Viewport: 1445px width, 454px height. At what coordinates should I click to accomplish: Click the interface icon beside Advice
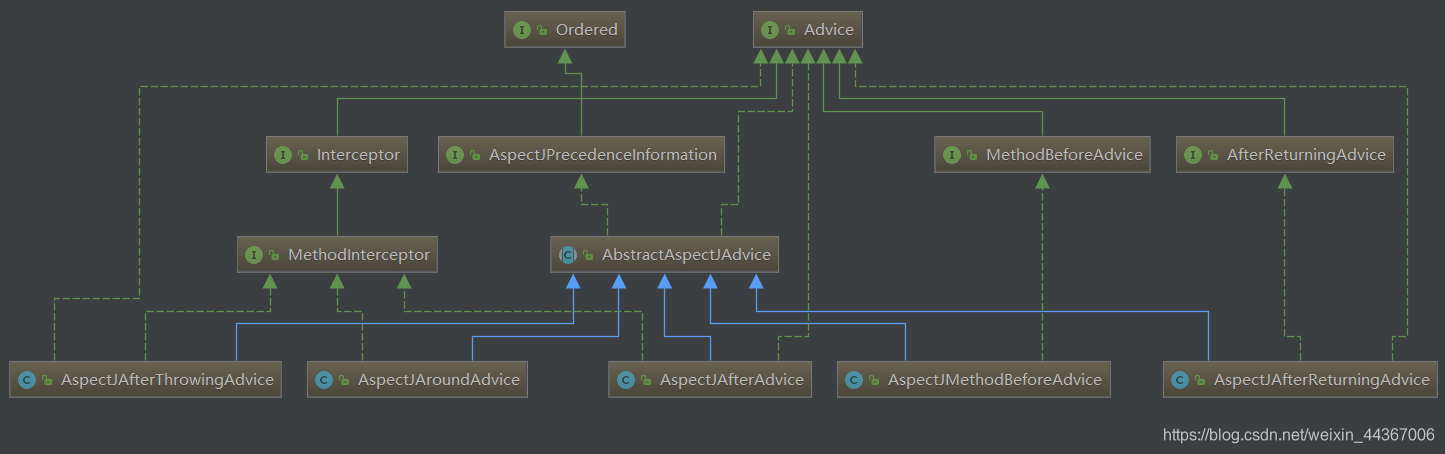coord(770,30)
